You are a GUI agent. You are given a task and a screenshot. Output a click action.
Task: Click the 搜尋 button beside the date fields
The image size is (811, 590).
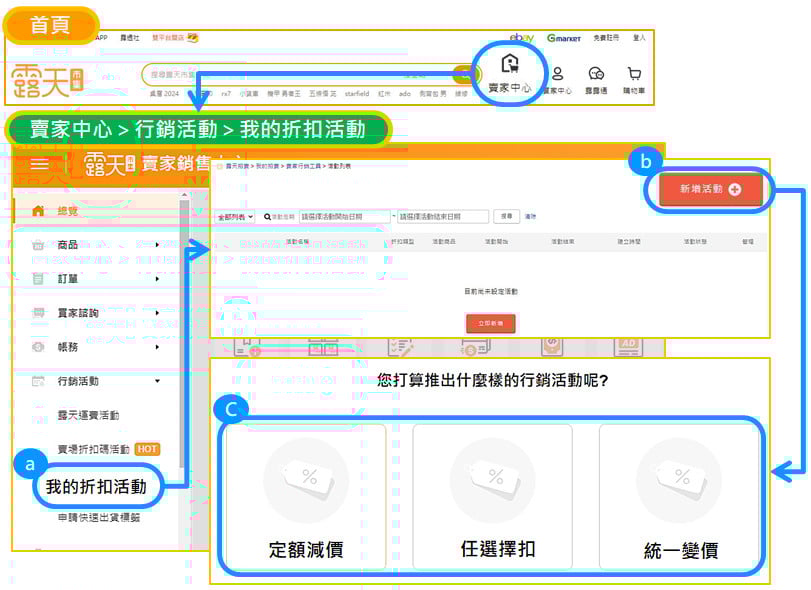[507, 216]
